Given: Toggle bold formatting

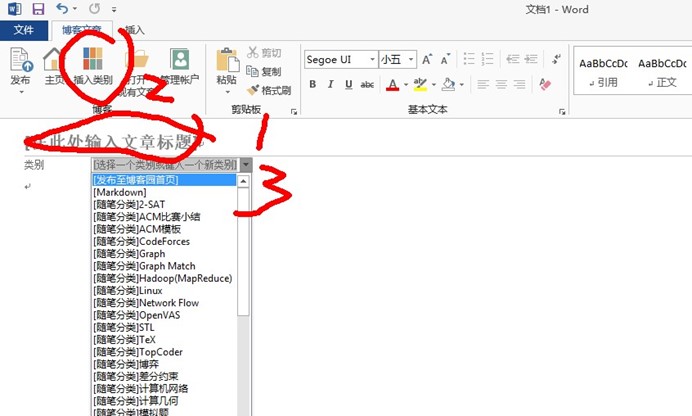Looking at the screenshot, I should click(x=312, y=84).
